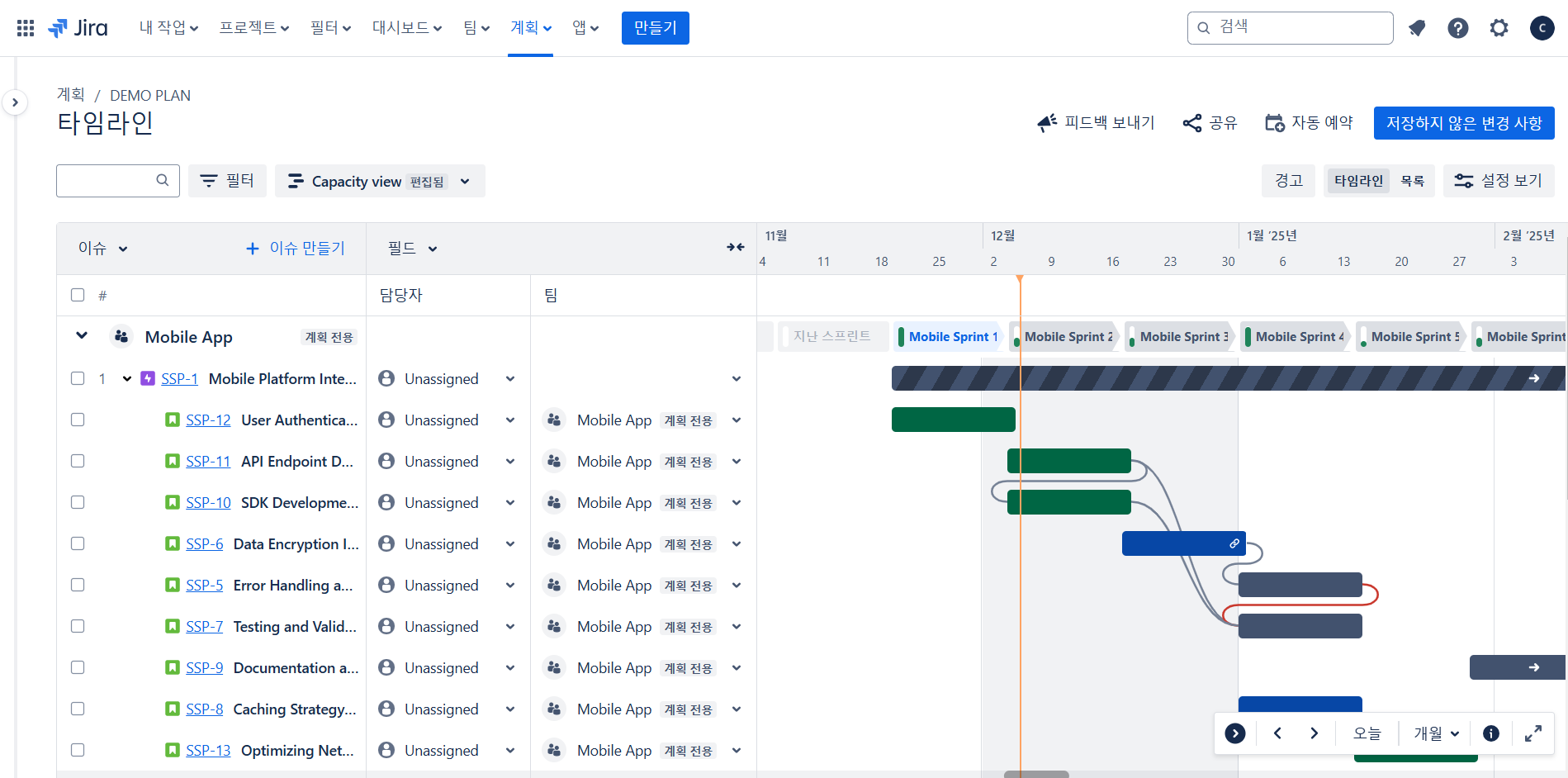Show timeline legend info icon
1568x778 pixels.
click(x=1491, y=733)
